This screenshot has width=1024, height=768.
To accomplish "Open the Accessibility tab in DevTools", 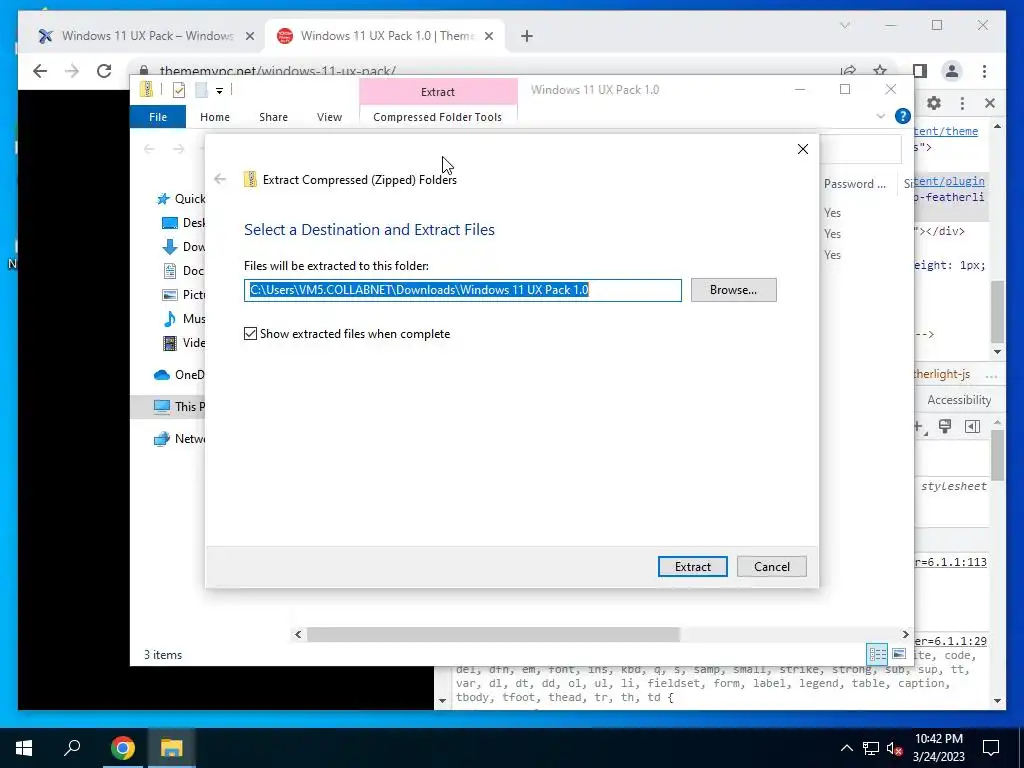I will point(959,400).
